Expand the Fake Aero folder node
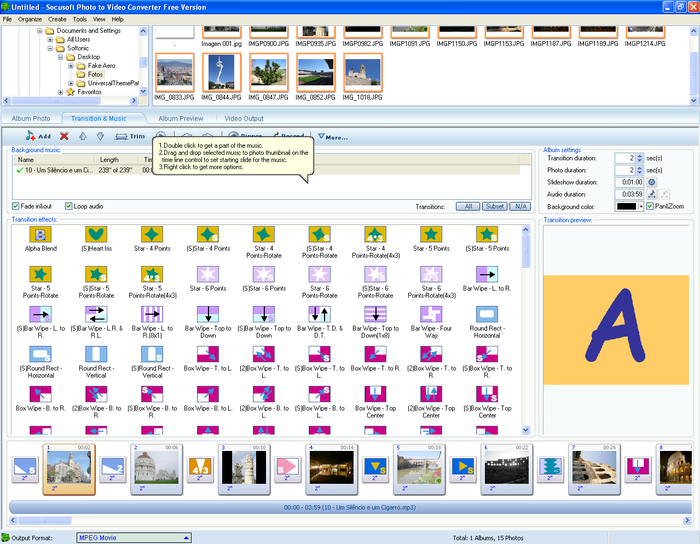The width and height of the screenshot is (700, 544). coord(71,66)
